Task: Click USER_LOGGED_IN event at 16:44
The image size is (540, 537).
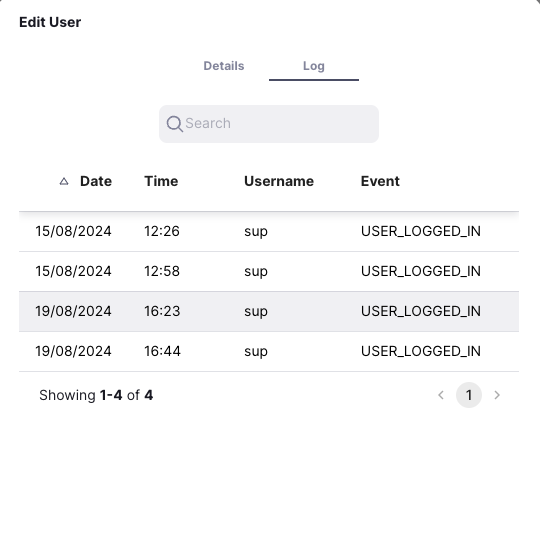Action: pyautogui.click(x=420, y=352)
